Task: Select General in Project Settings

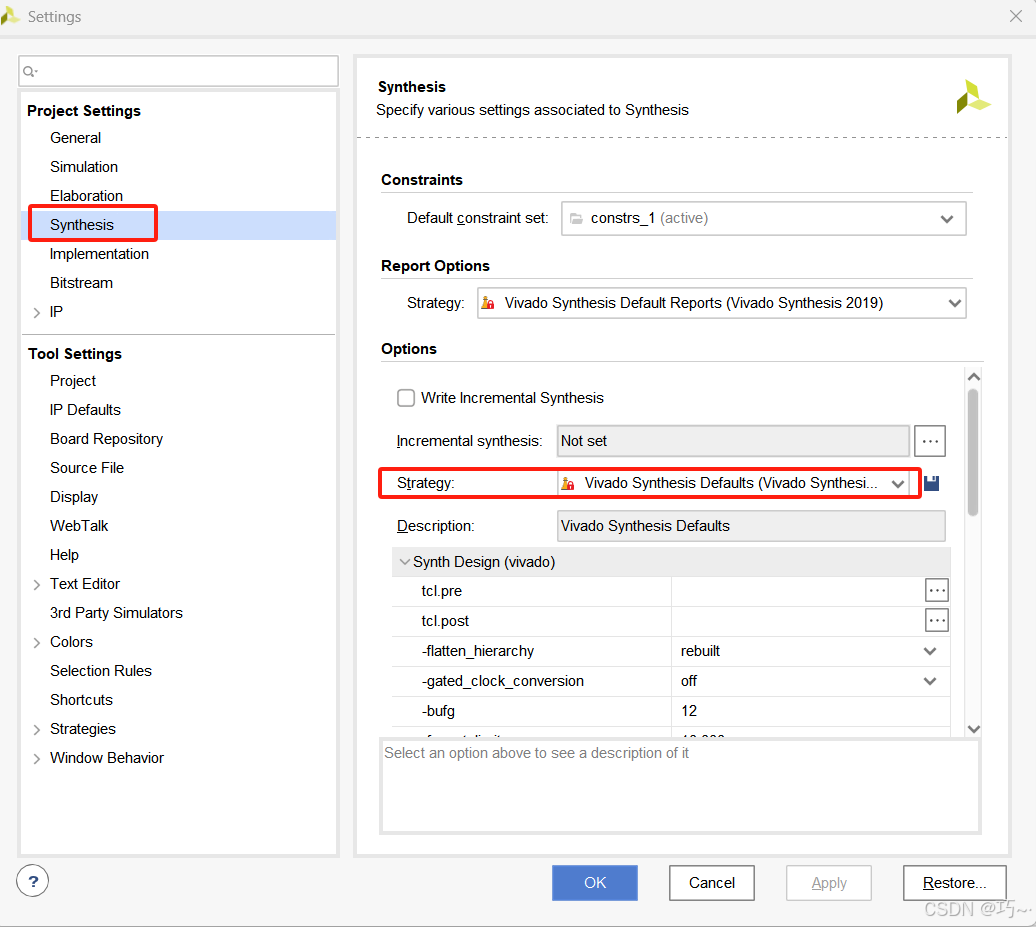Action: (x=75, y=138)
